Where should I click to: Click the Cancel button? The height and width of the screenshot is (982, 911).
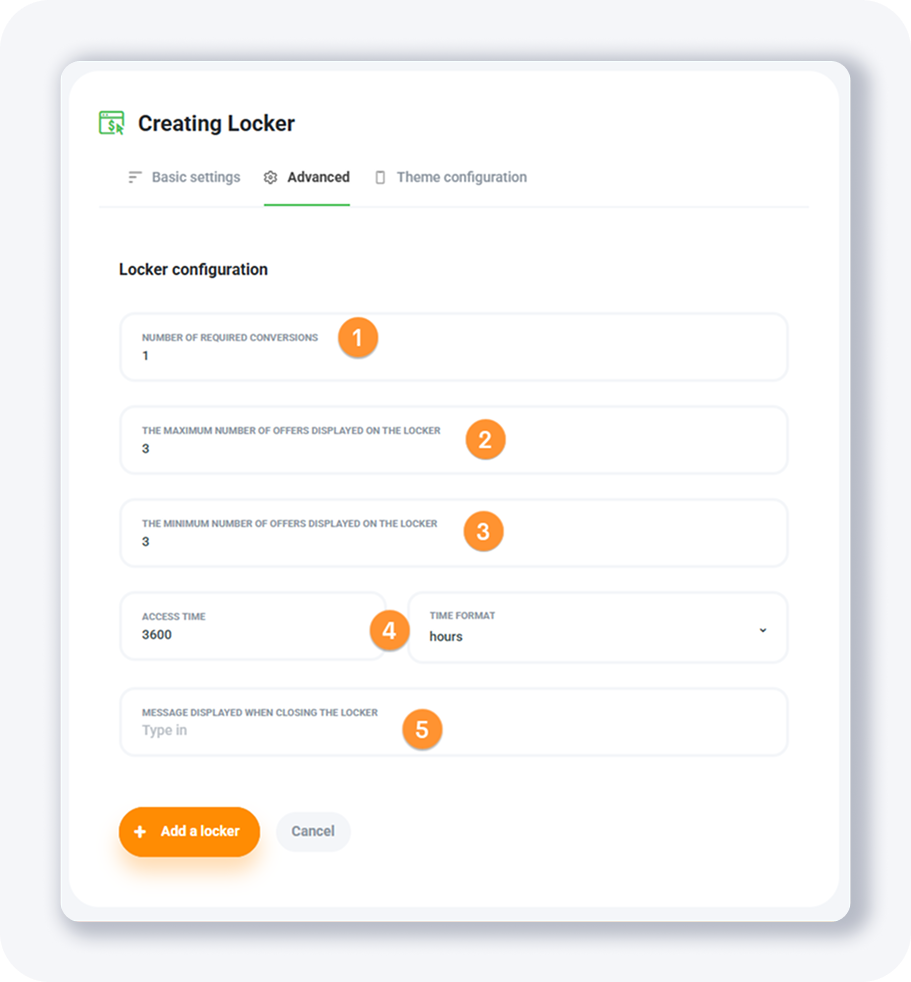coord(313,831)
